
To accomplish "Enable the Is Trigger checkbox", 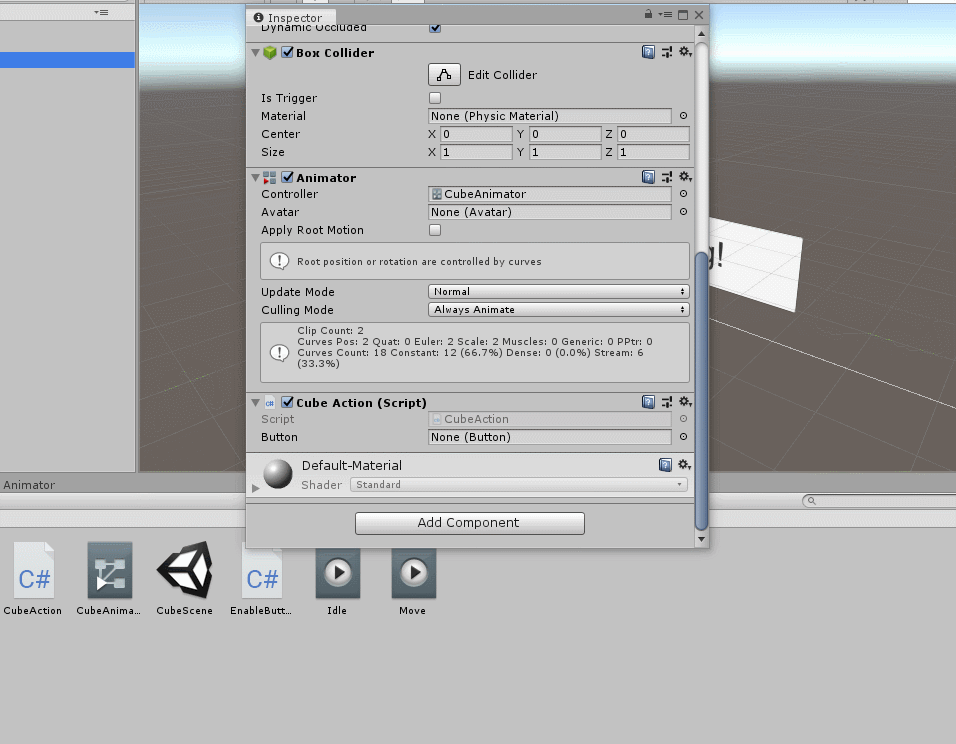I will pyautogui.click(x=435, y=97).
